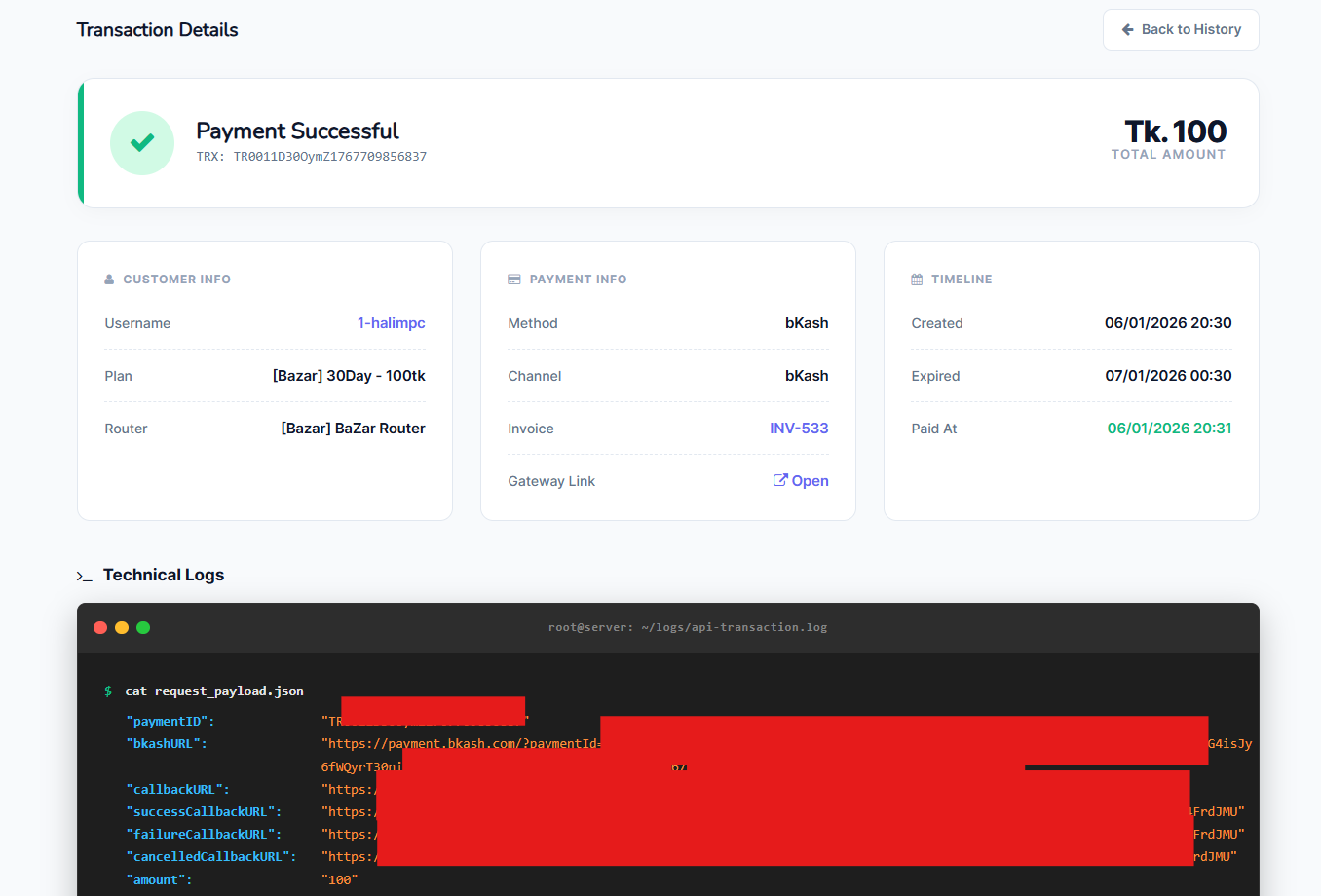Click the terminal log file path title
1321x896 pixels.
tap(687, 627)
